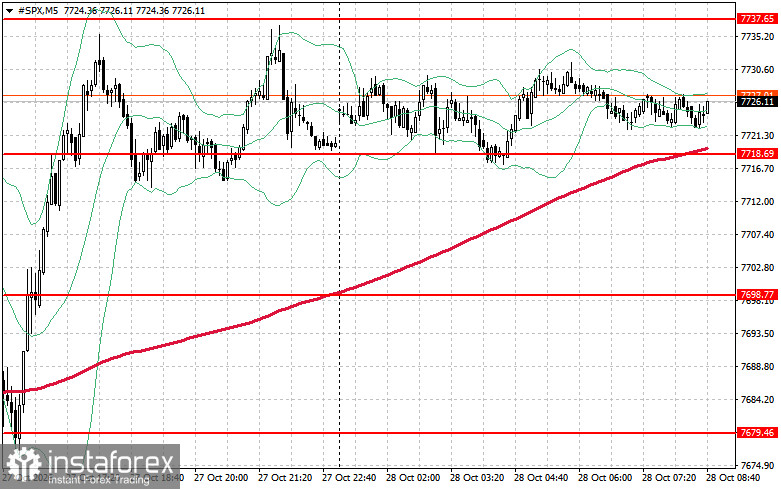Click the 27 Oct 22:40 time label
This screenshot has height=489, width=781.
pos(349,478)
